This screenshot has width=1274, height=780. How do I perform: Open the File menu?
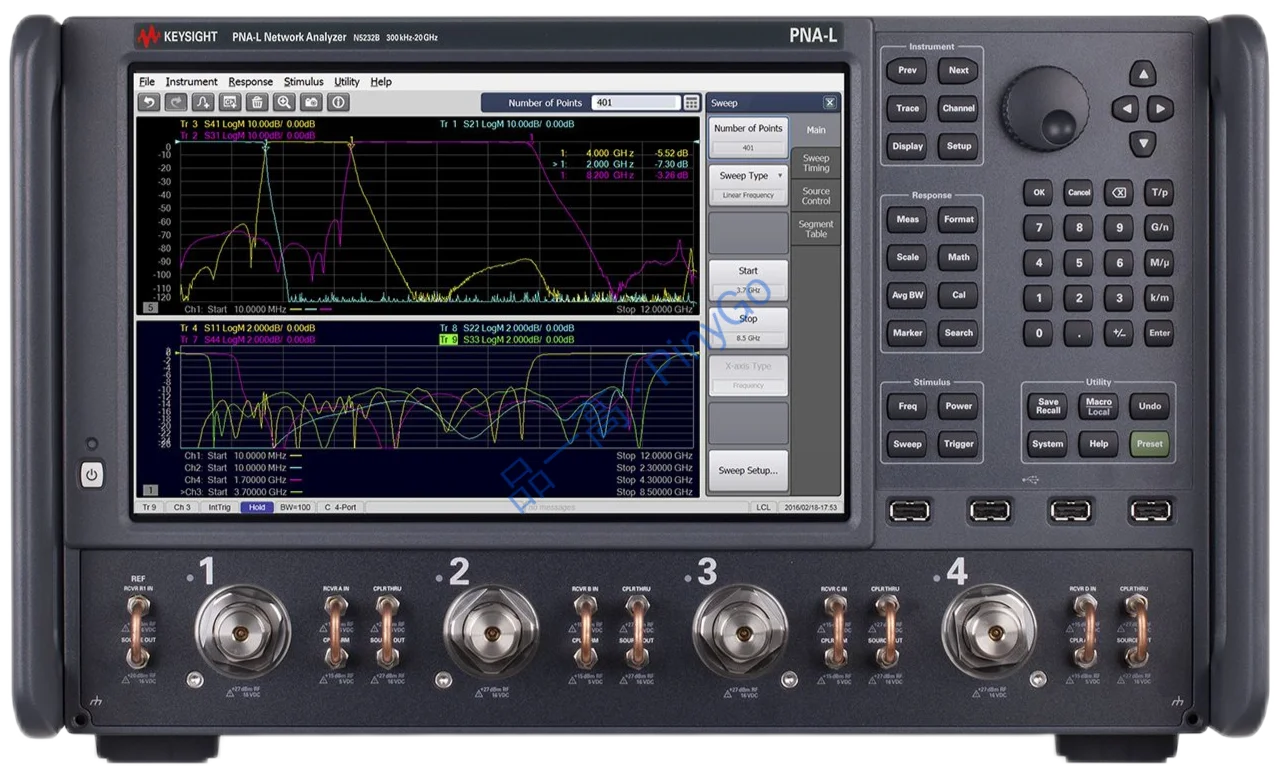pos(147,82)
